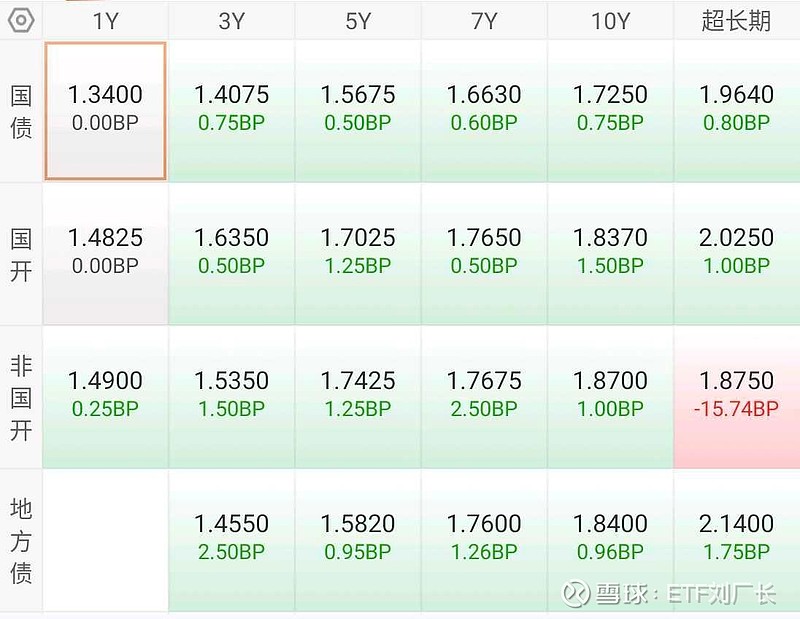800x619 pixels.
Task: Click the 国开 5Y yield cell 1.7025
Action: point(358,253)
